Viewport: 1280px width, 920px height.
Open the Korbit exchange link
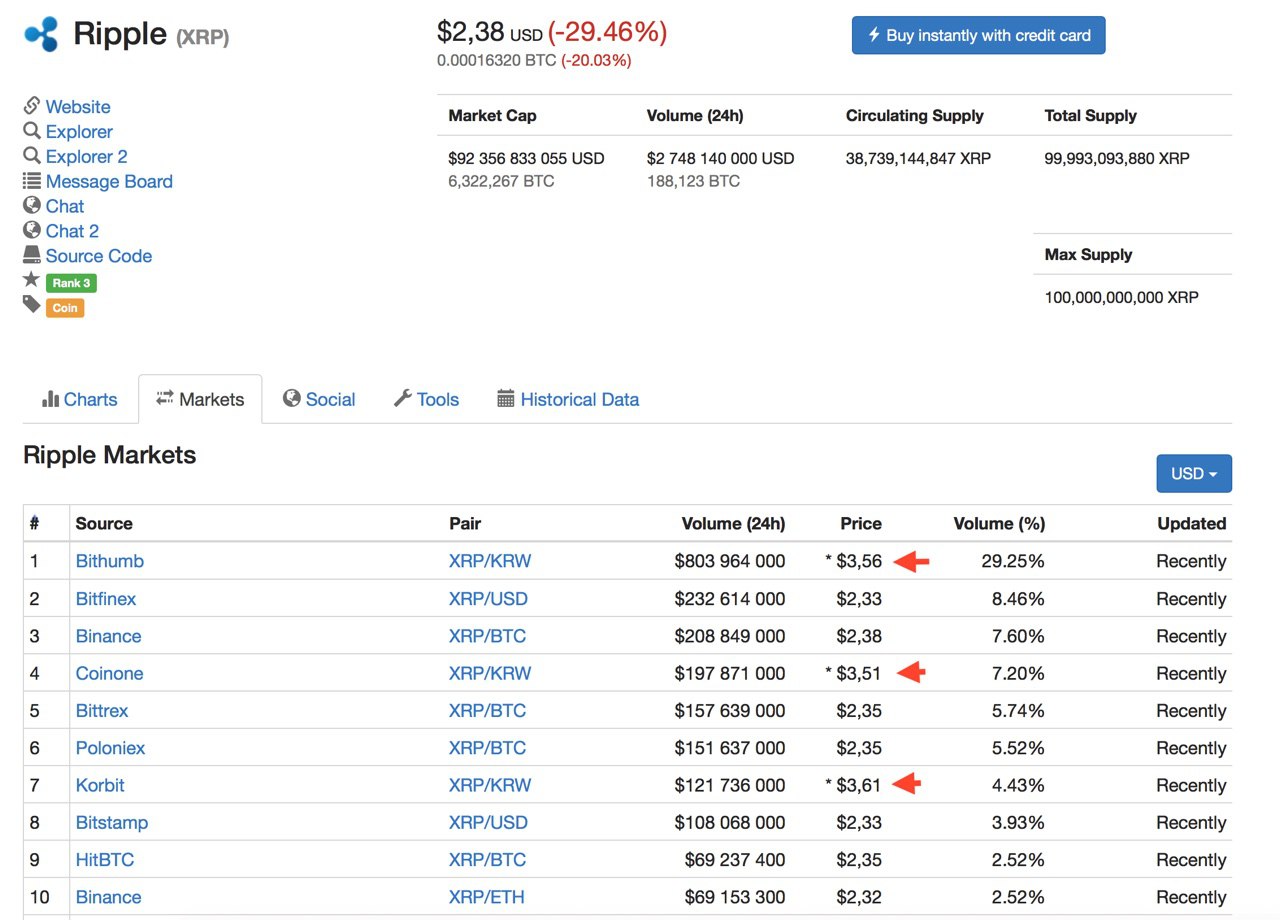pyautogui.click(x=100, y=785)
